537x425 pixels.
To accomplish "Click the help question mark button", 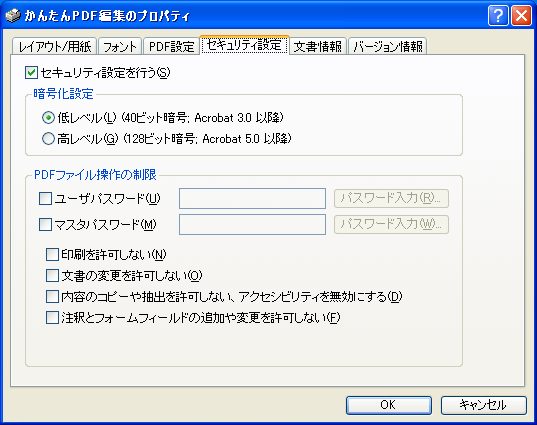I will 498,15.
